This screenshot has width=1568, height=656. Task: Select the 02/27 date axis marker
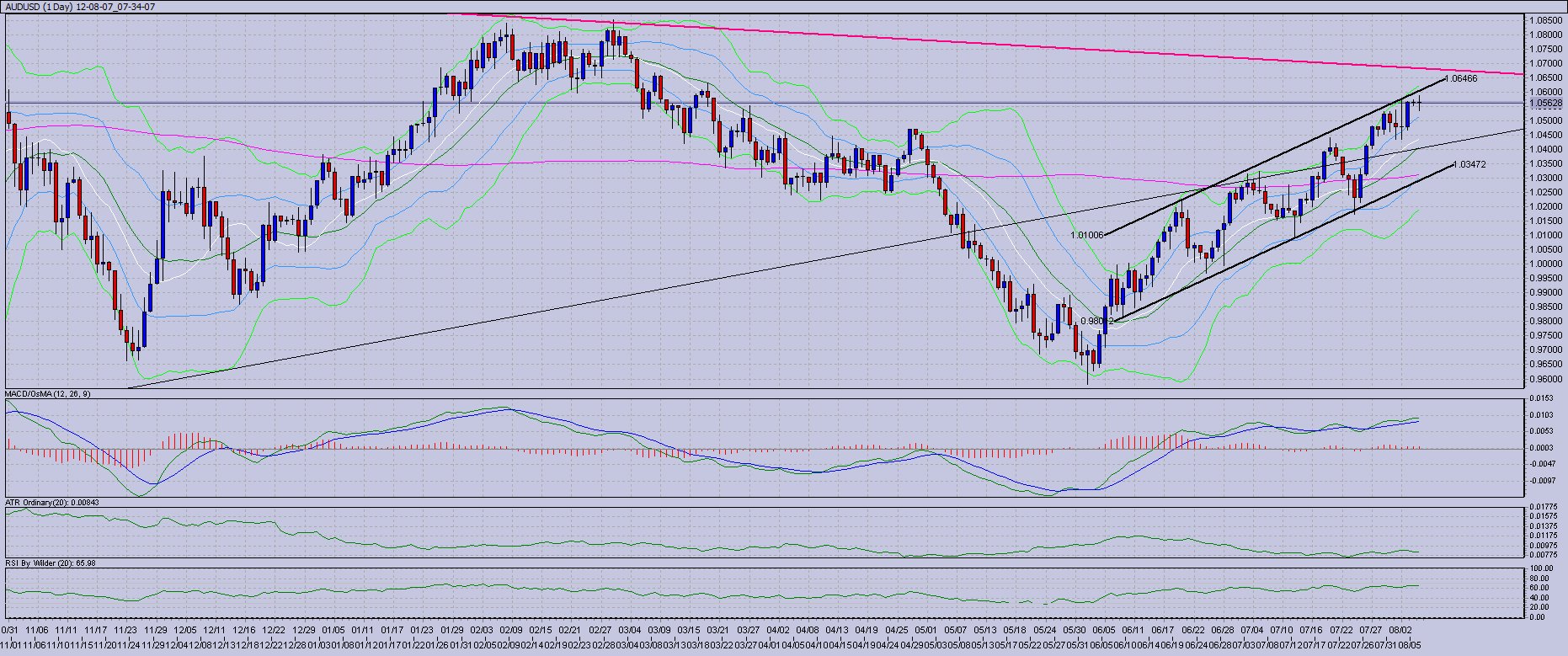(600, 630)
